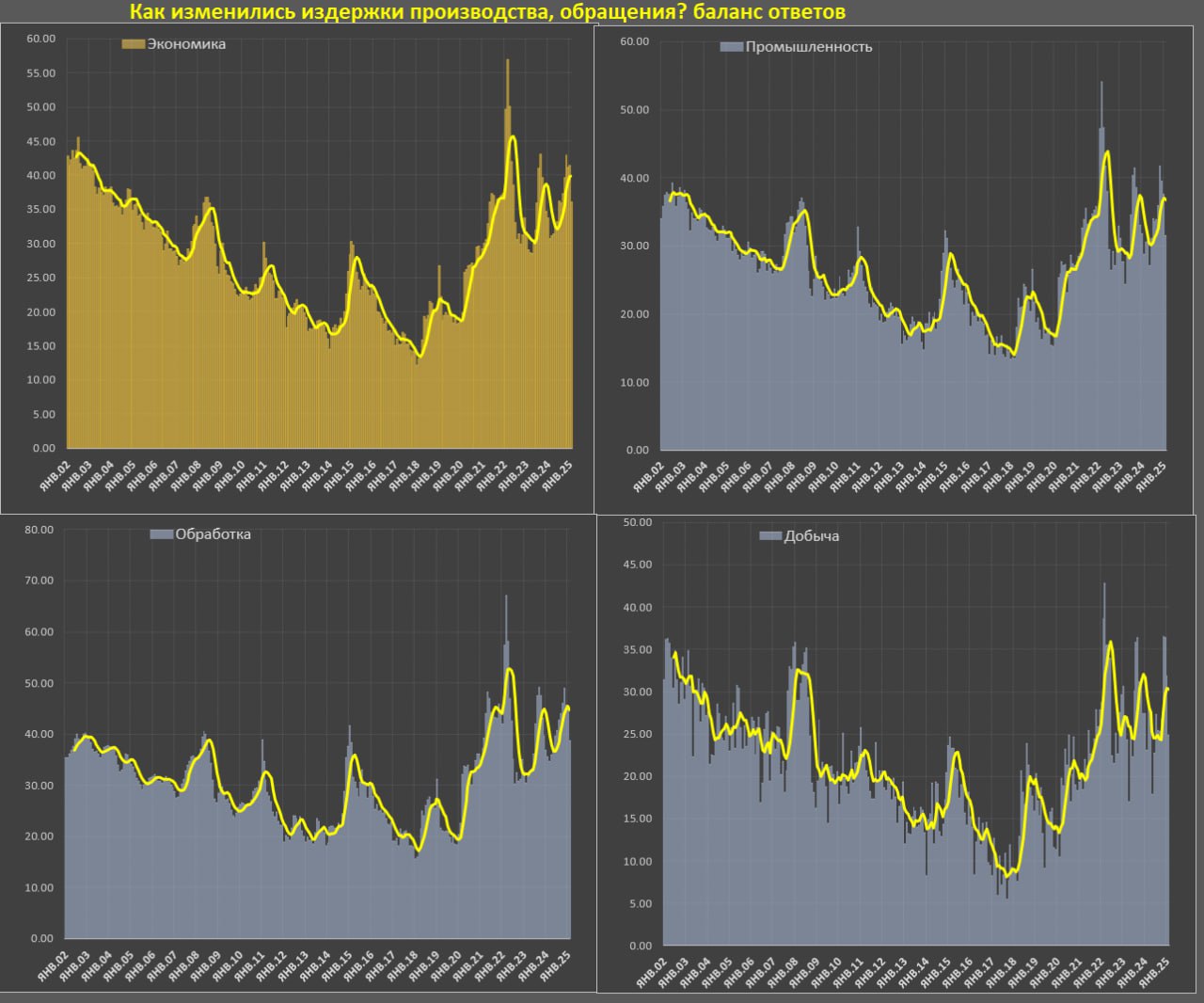1204x1003 pixels.
Task: Click the yellow chart title at top
Action: [487, 12]
